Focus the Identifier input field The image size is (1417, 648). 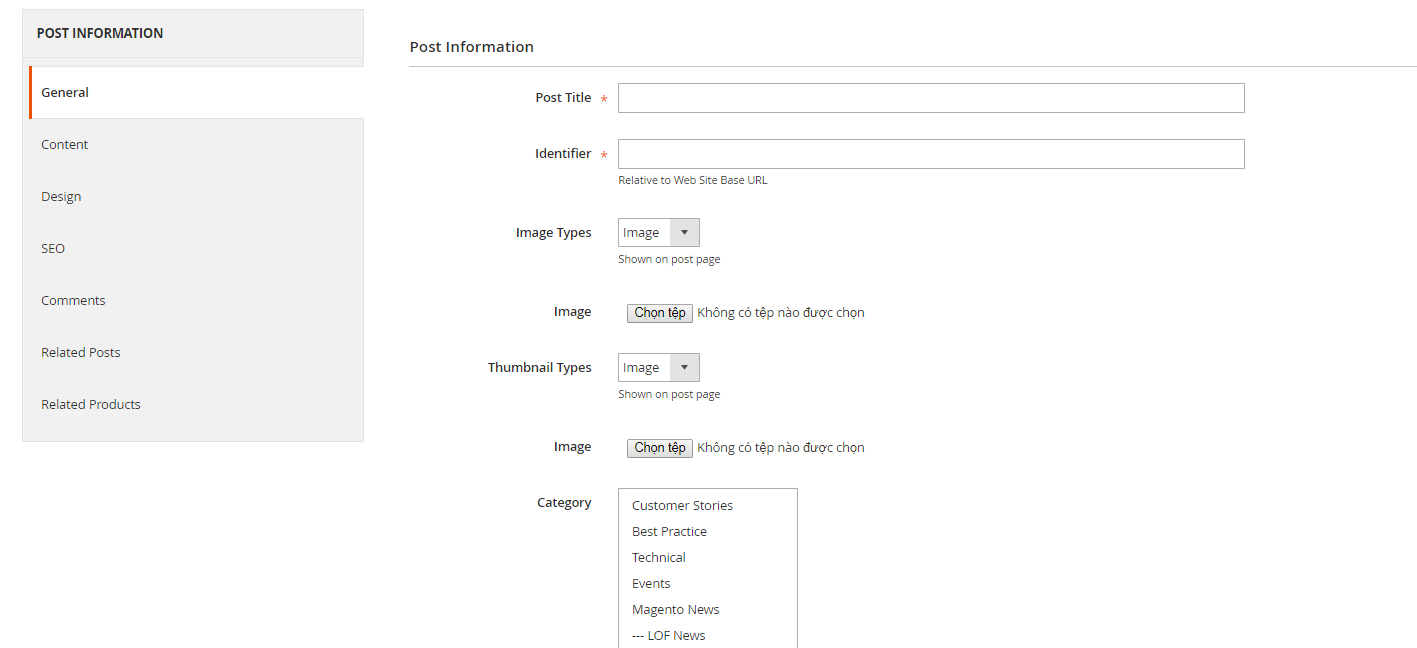coord(931,154)
